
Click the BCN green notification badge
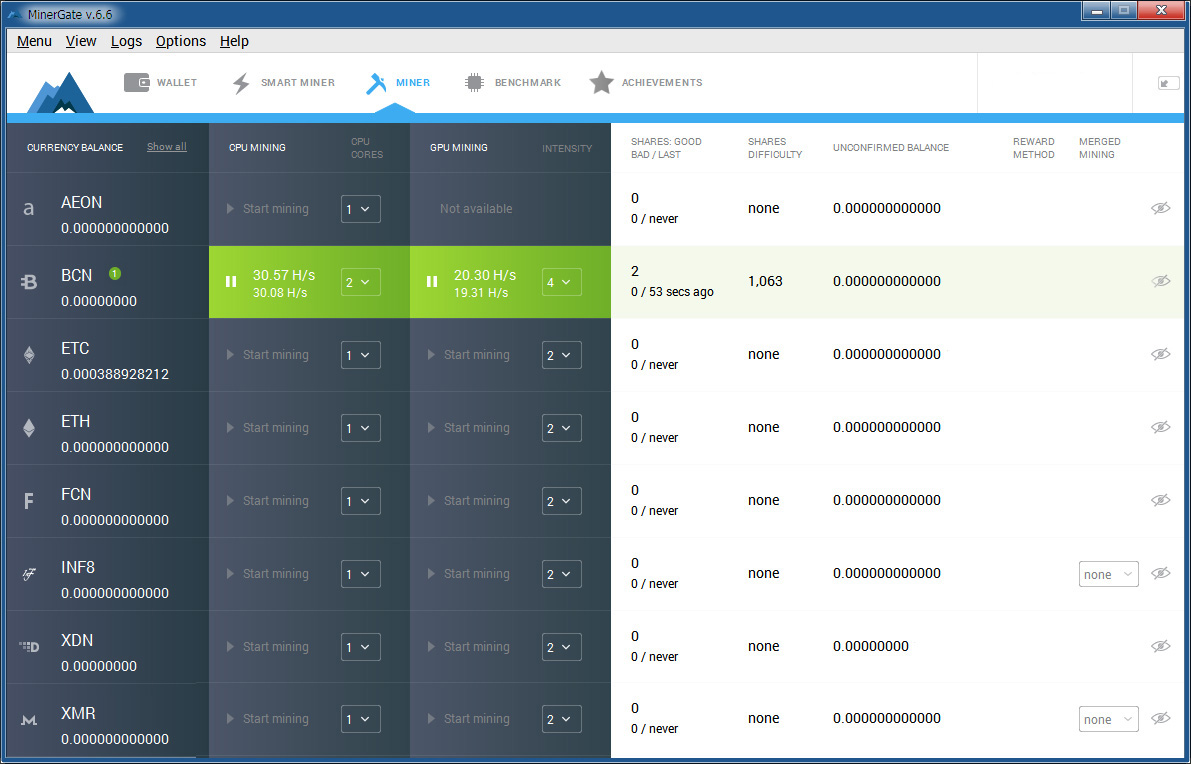[x=115, y=273]
